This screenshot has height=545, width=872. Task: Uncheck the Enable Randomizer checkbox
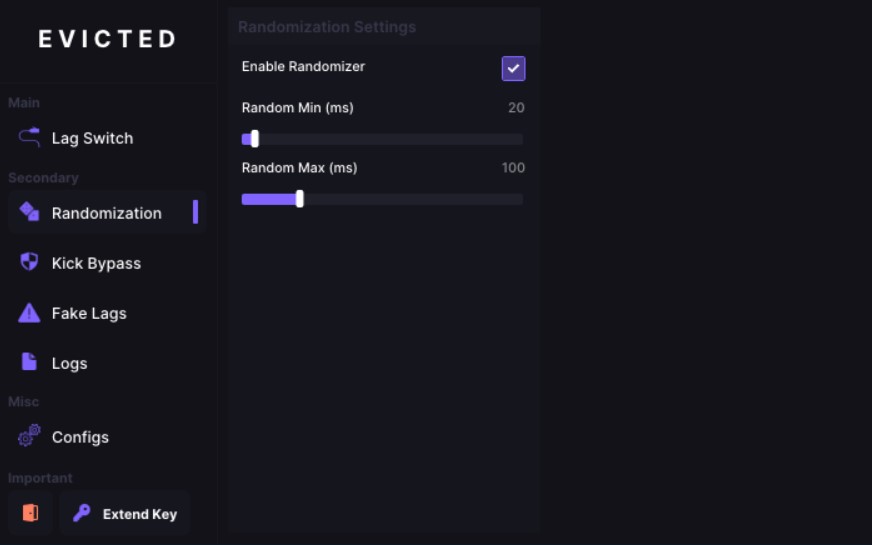(513, 68)
